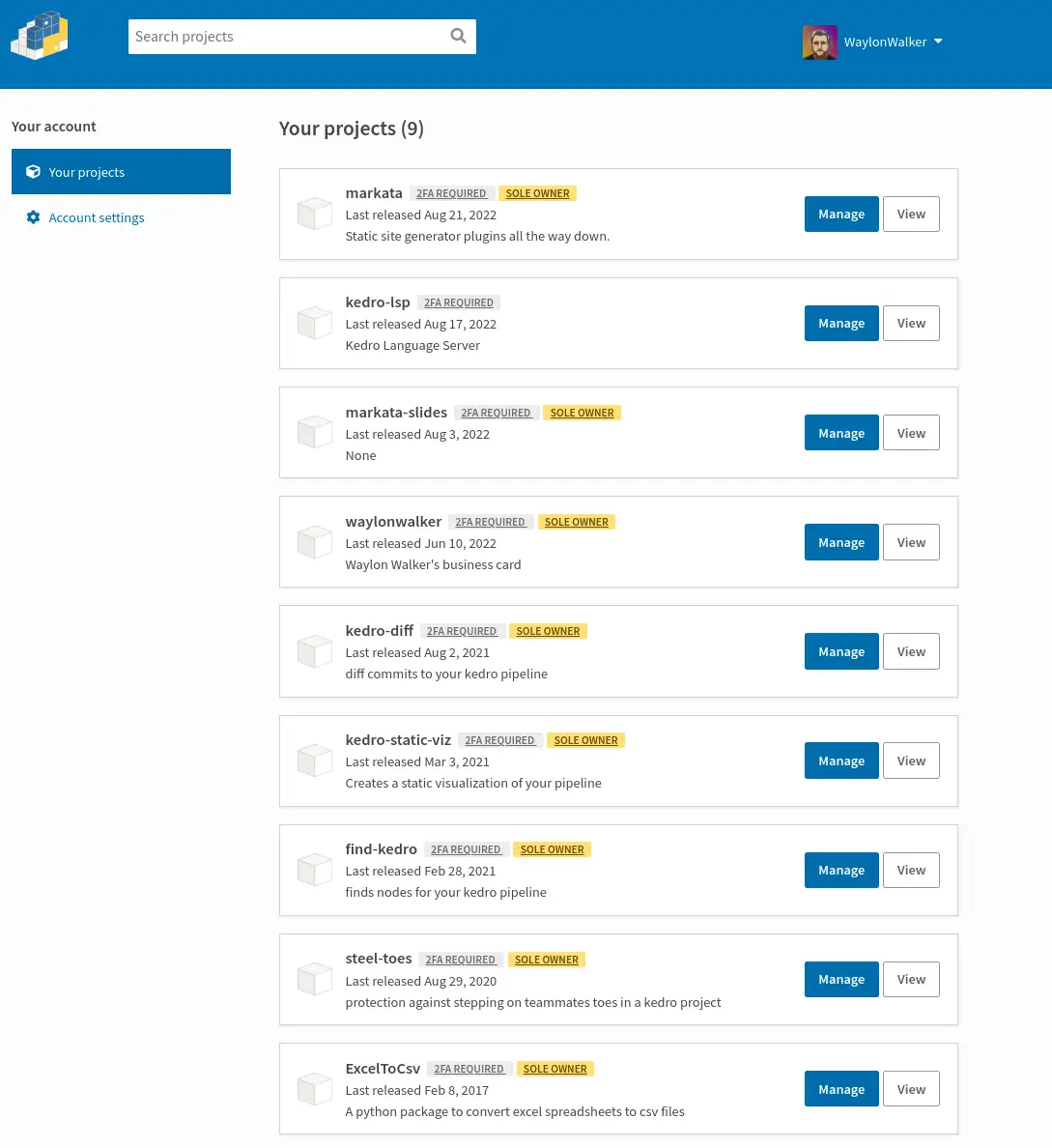Image resolution: width=1052 pixels, height=1148 pixels.
Task: Manage the markata project
Action: [840, 215]
